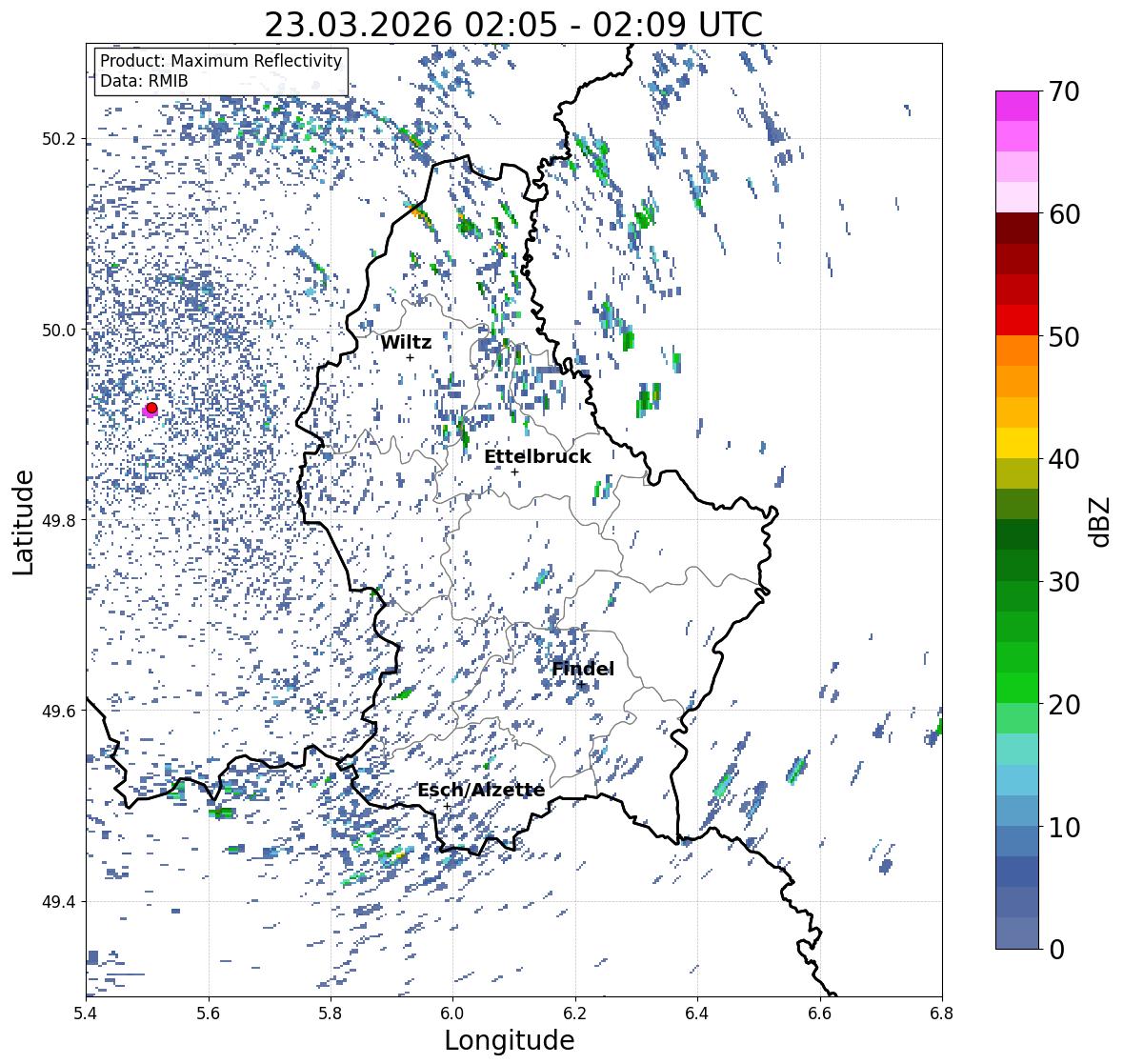Click the longitude tick label 5.8
Screen dimensions: 1123x1064
pos(331,1014)
